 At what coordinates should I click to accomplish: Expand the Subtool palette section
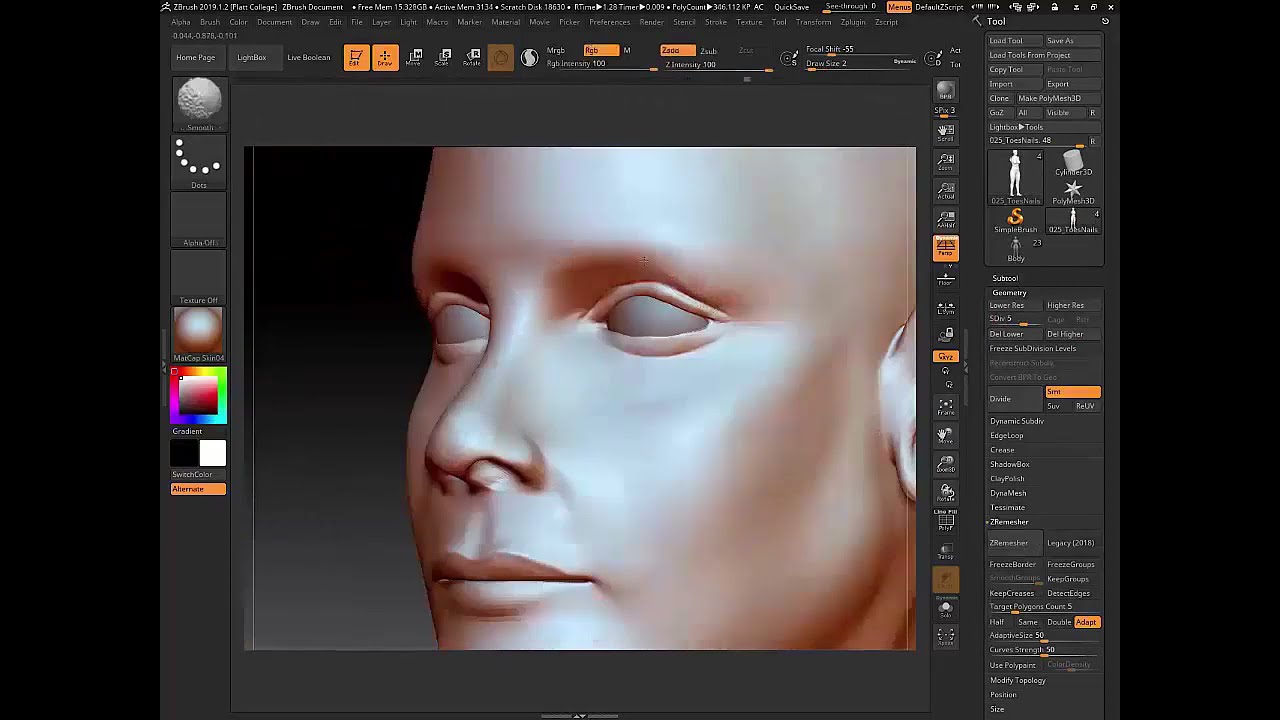coord(1005,278)
